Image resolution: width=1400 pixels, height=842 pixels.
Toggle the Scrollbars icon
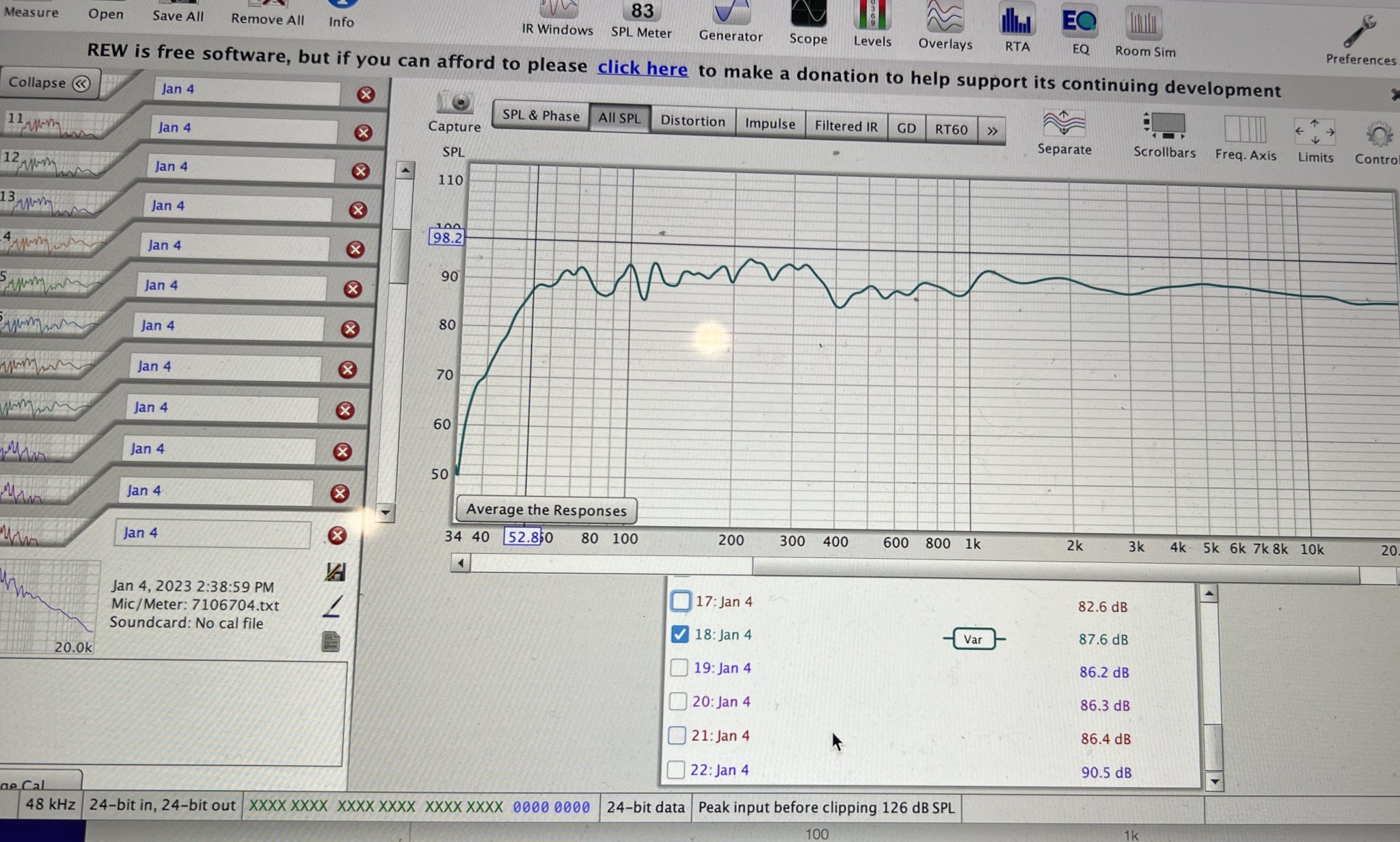point(1164,135)
